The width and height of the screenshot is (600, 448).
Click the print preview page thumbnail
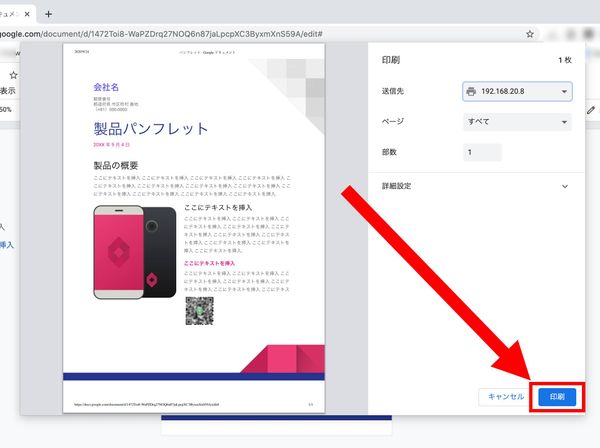point(194,228)
